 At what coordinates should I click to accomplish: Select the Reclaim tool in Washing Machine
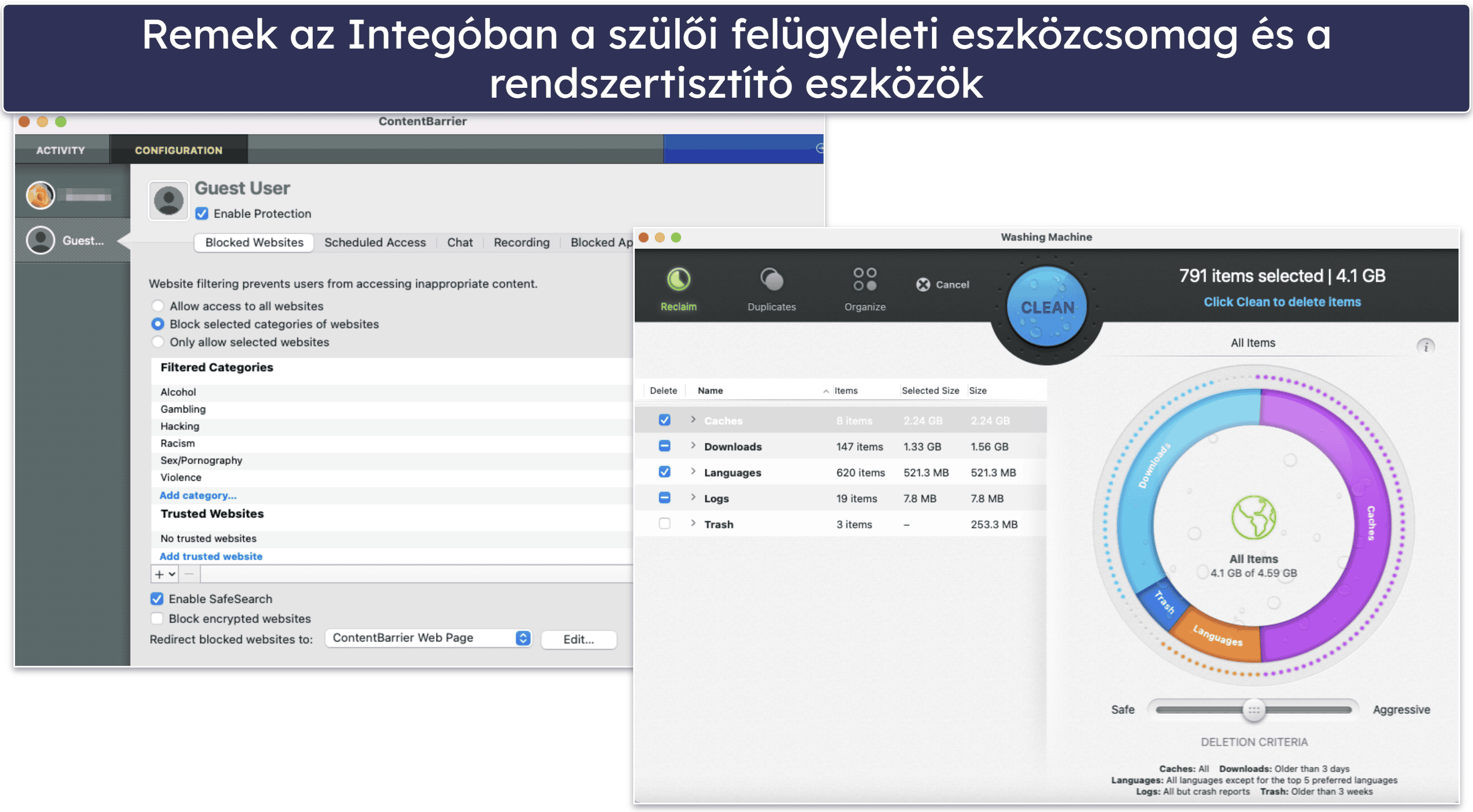(x=678, y=289)
